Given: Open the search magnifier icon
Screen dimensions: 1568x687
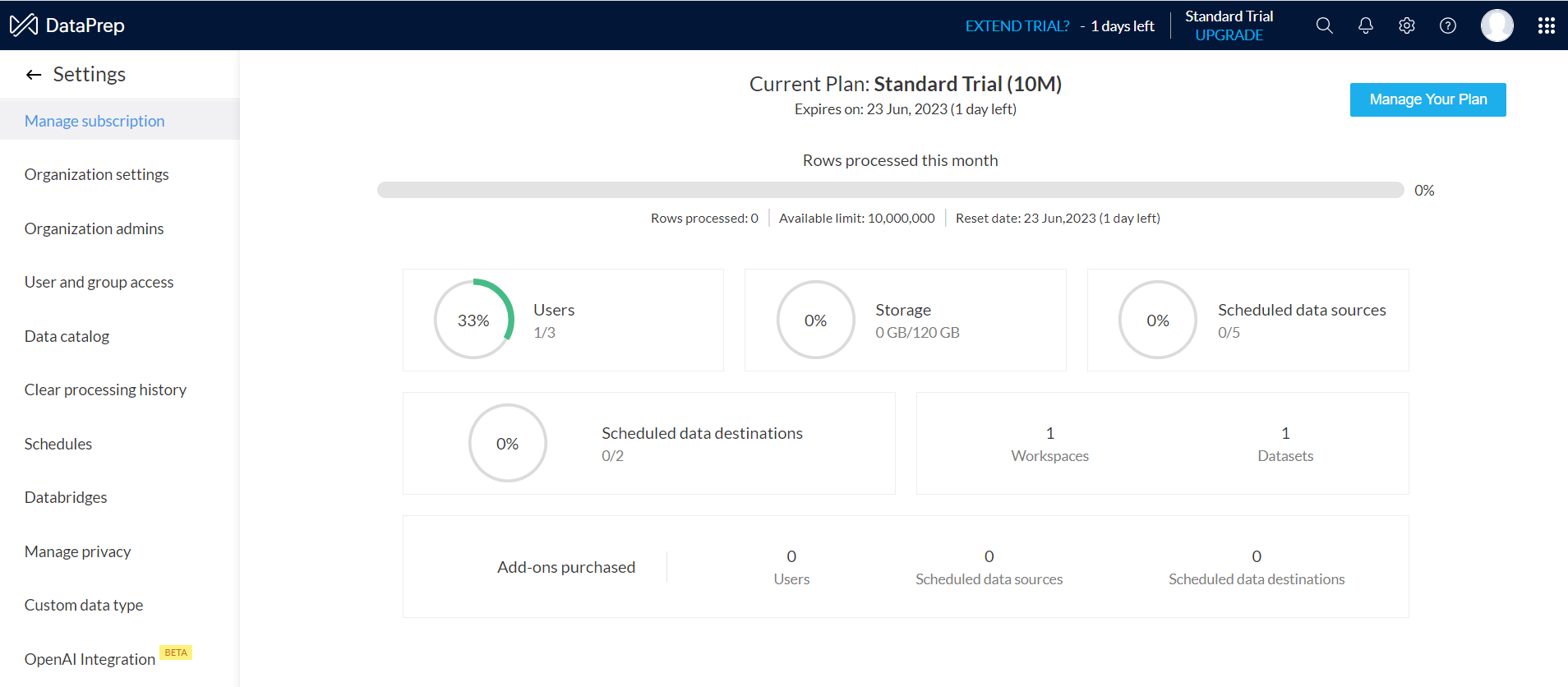Looking at the screenshot, I should coord(1324,25).
